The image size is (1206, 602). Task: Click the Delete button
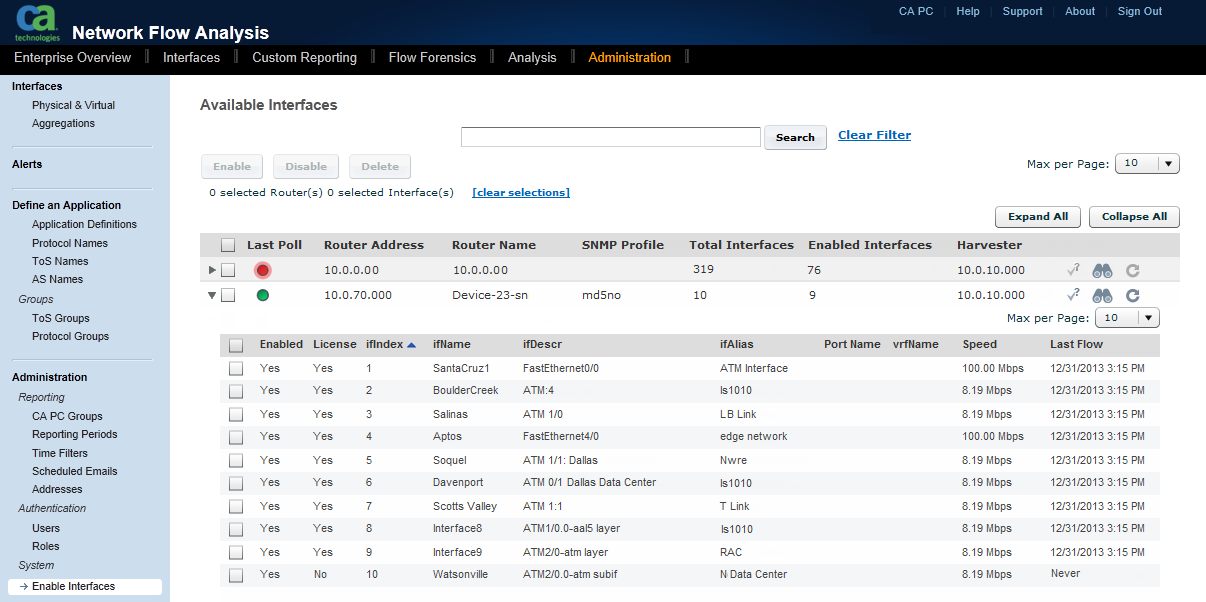click(x=380, y=167)
